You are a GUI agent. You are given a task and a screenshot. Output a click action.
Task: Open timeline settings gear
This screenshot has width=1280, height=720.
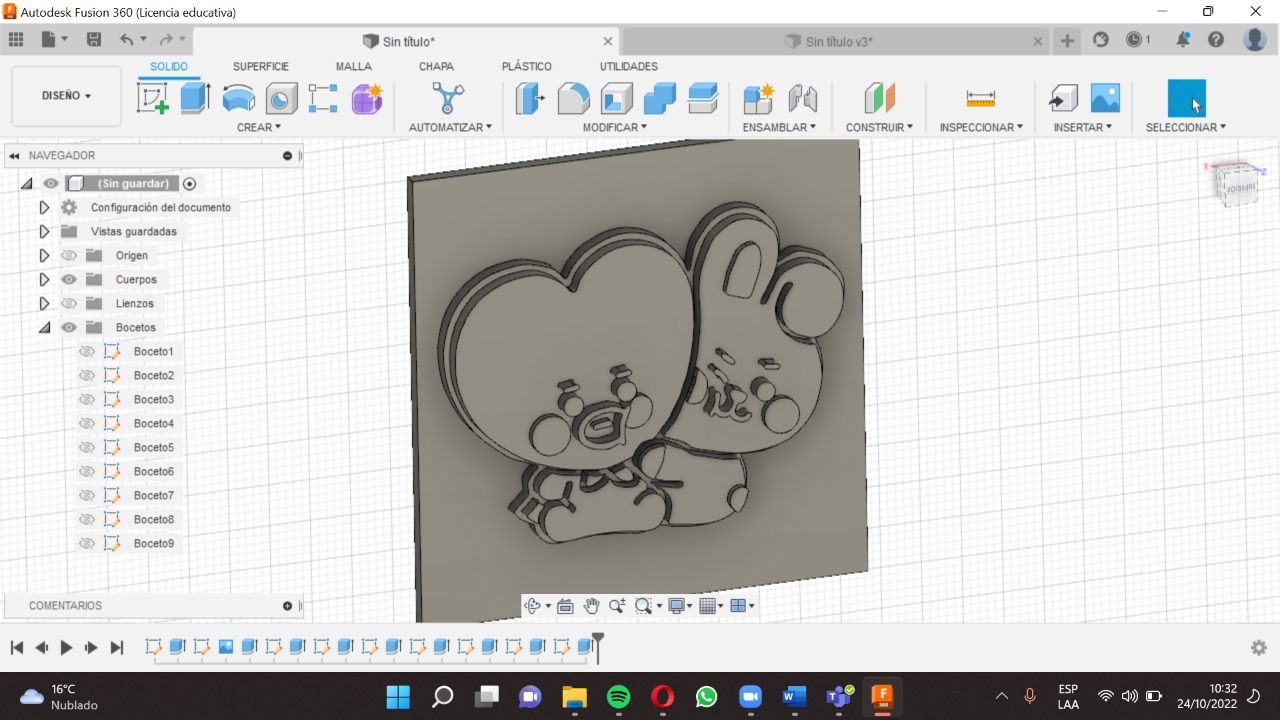coord(1259,648)
